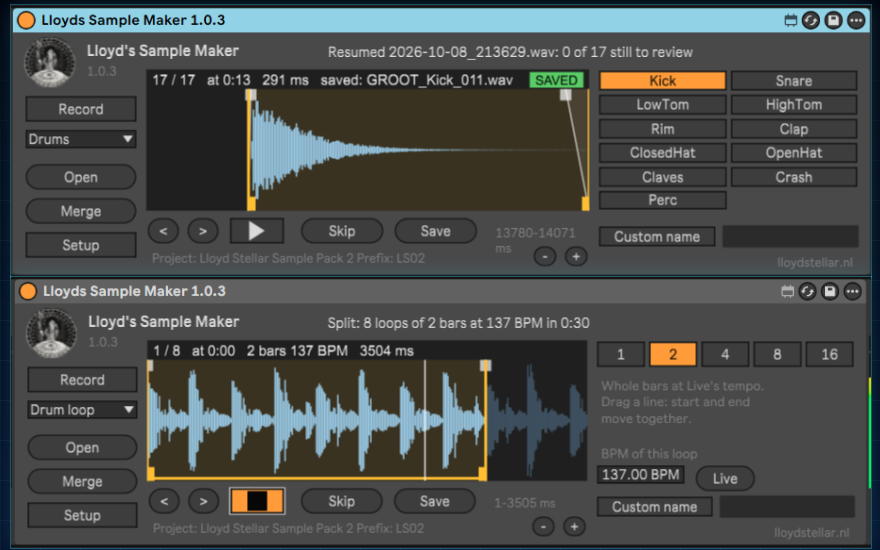
Task: Toggle bottom device's orange activator button
Action: 28,291
